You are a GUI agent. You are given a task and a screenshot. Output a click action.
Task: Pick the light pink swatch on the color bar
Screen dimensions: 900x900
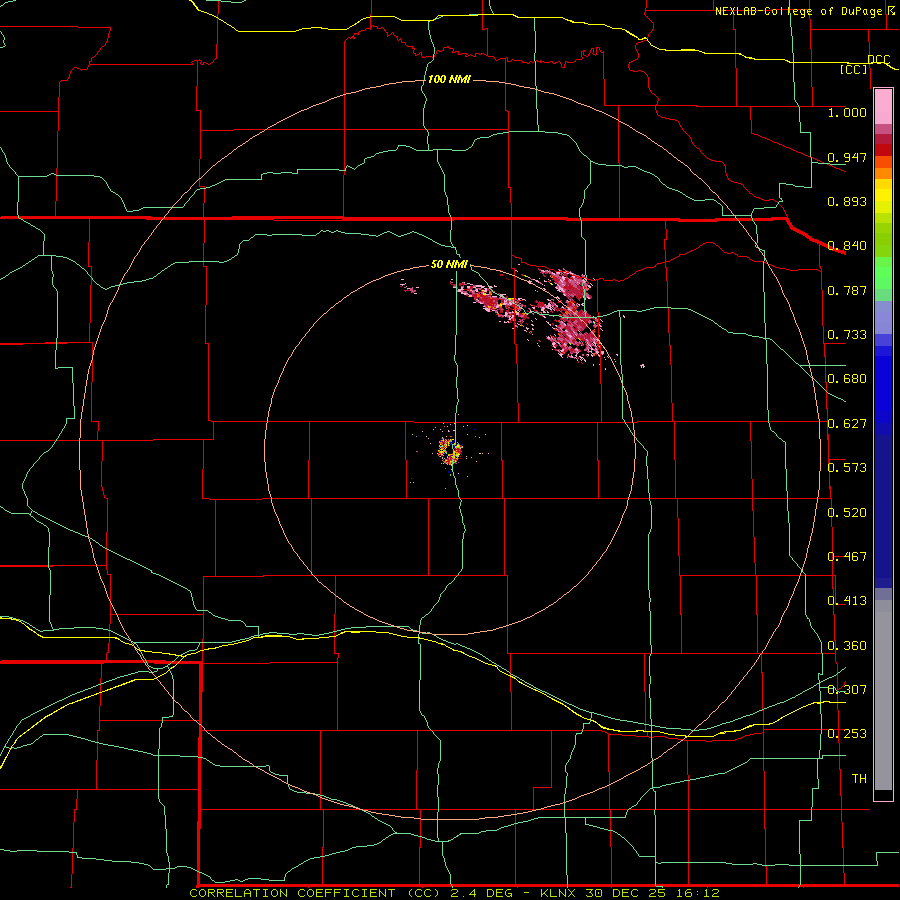pos(883,107)
